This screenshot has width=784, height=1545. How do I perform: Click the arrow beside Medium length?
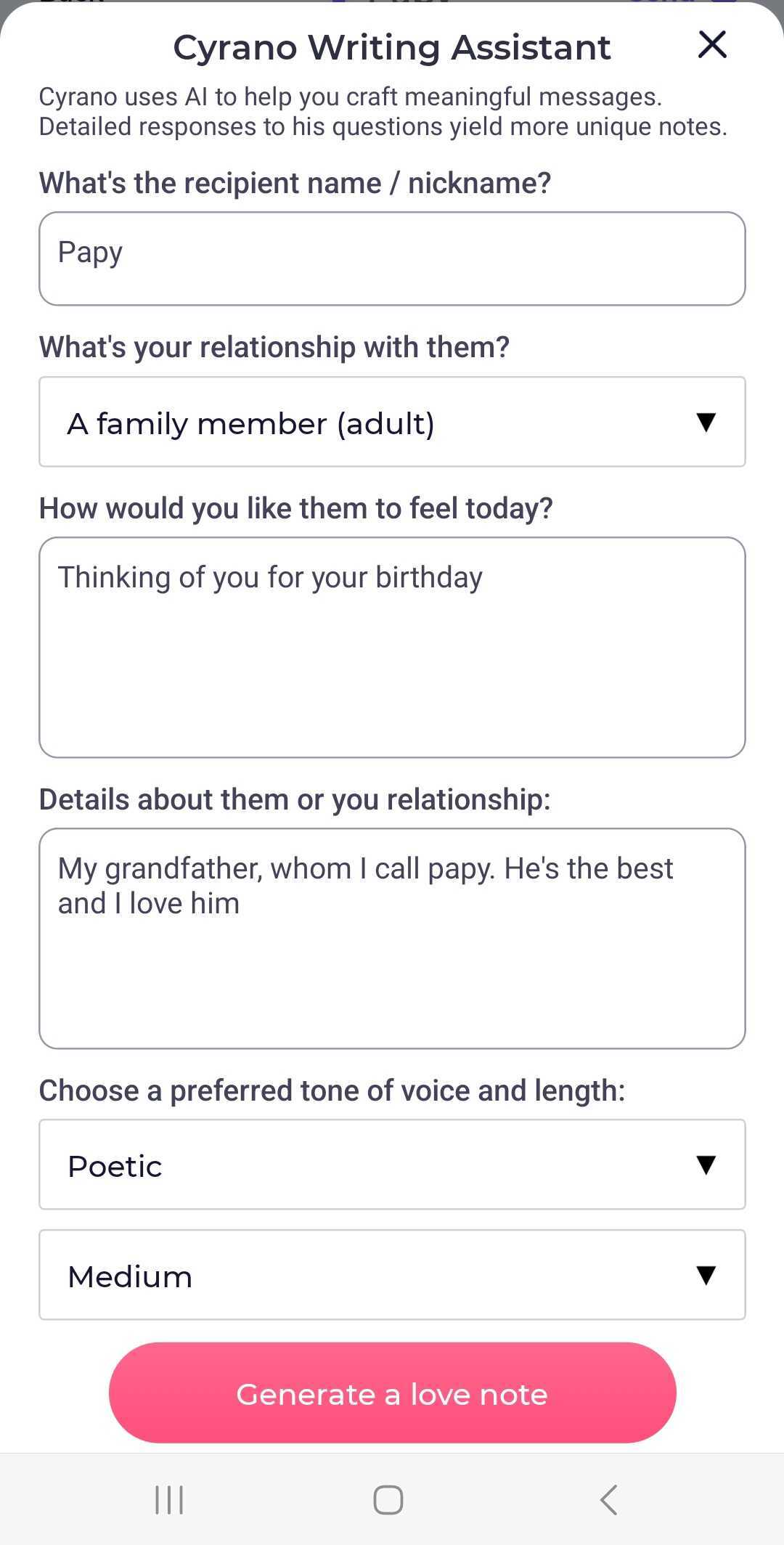tap(706, 1275)
